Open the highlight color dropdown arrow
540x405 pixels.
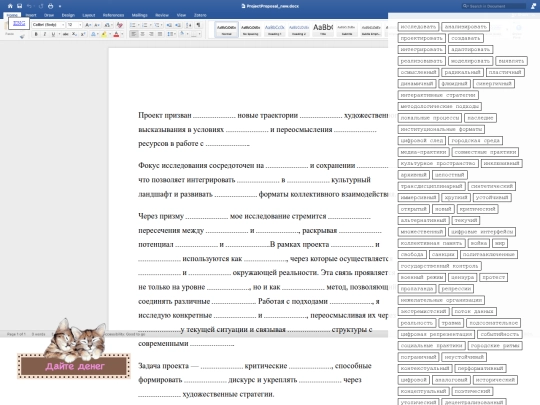[110, 34]
